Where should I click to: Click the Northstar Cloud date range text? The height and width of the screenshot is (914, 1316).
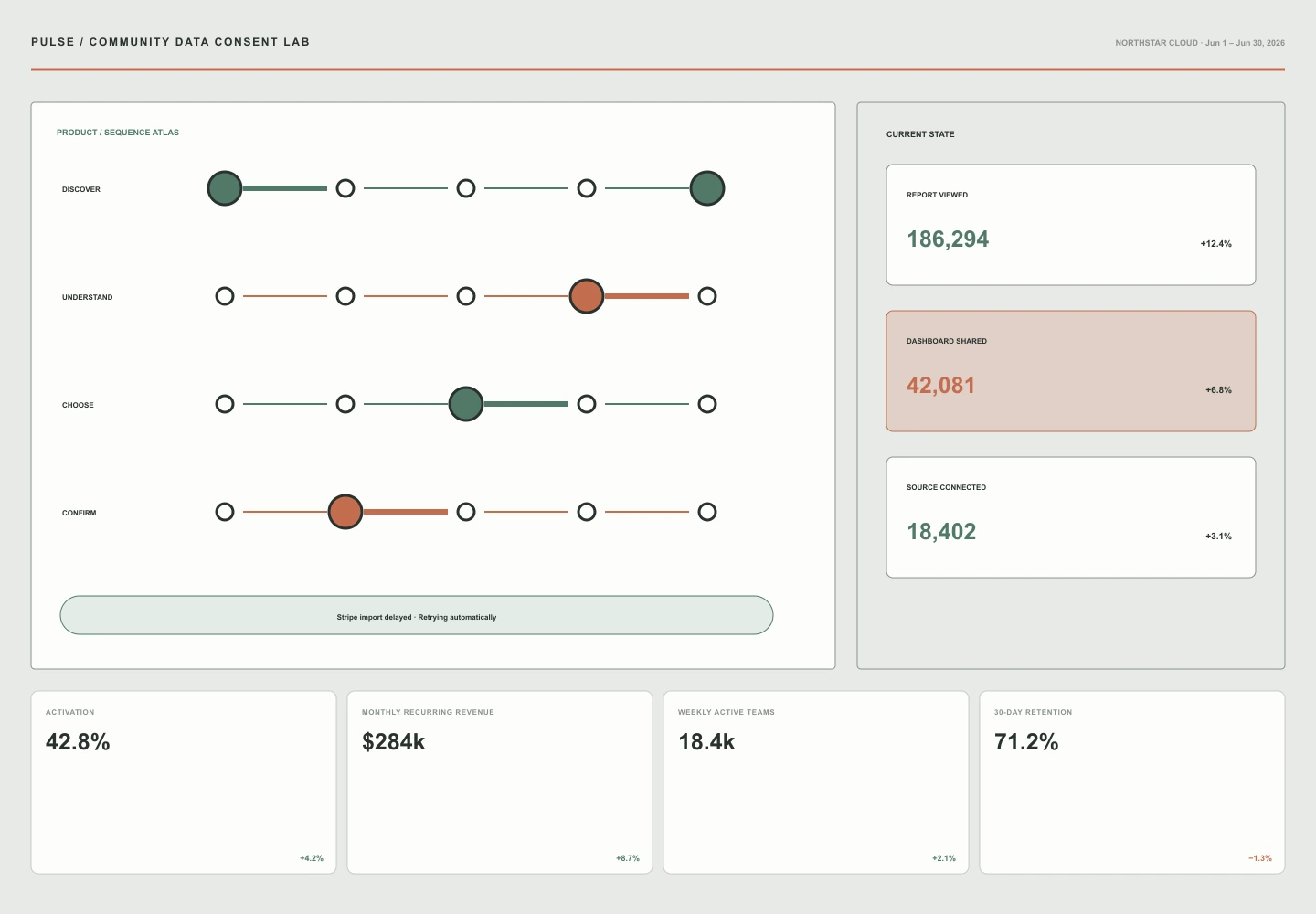point(1200,43)
